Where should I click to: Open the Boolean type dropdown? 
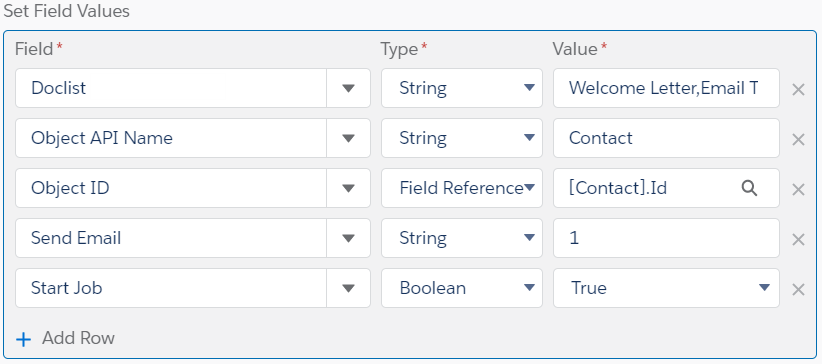[461, 288]
